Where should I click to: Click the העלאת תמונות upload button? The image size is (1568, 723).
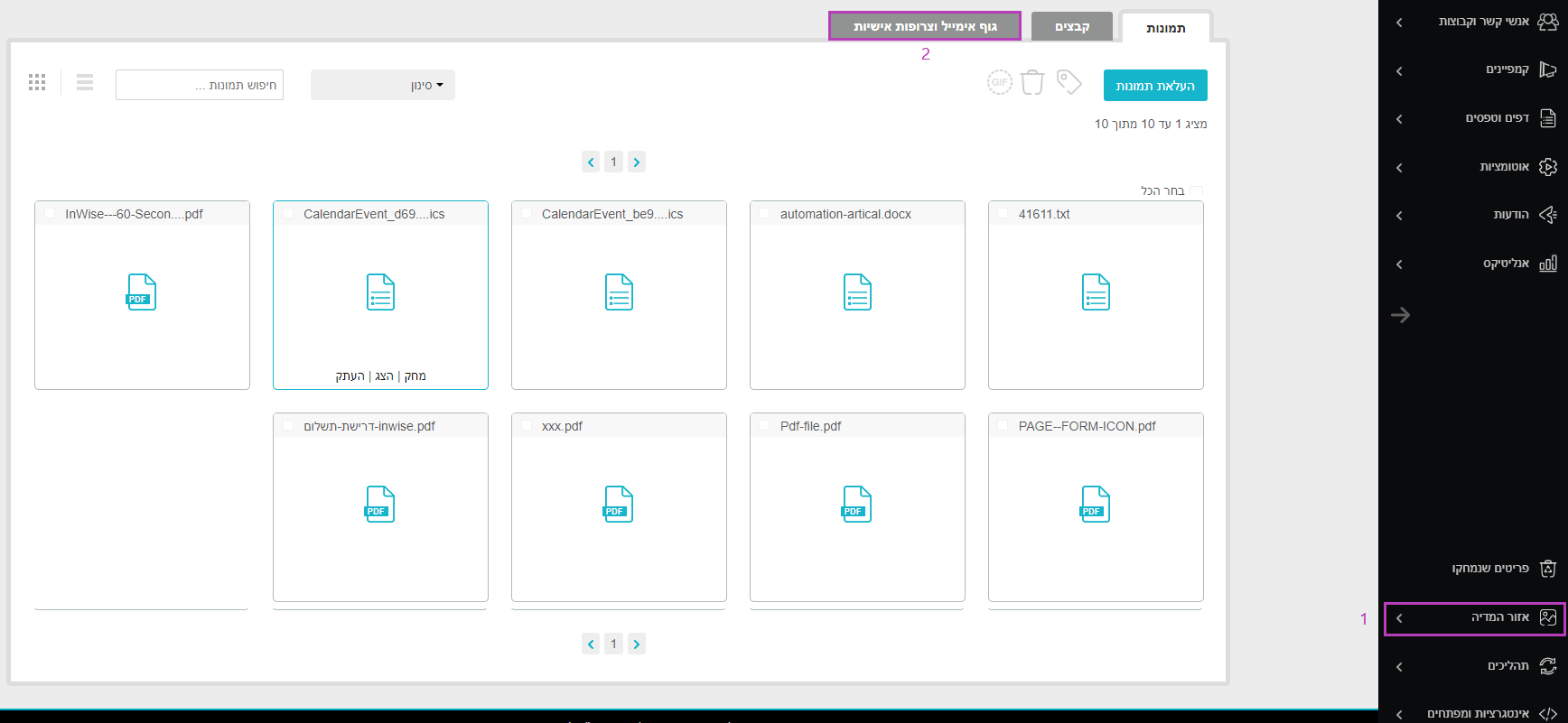pos(1155,86)
